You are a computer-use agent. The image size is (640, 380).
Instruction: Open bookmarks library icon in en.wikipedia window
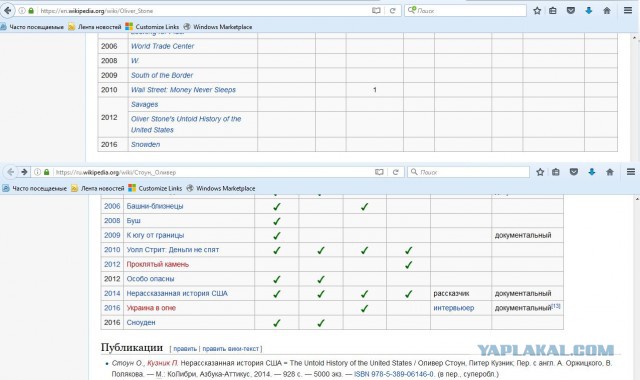point(553,11)
